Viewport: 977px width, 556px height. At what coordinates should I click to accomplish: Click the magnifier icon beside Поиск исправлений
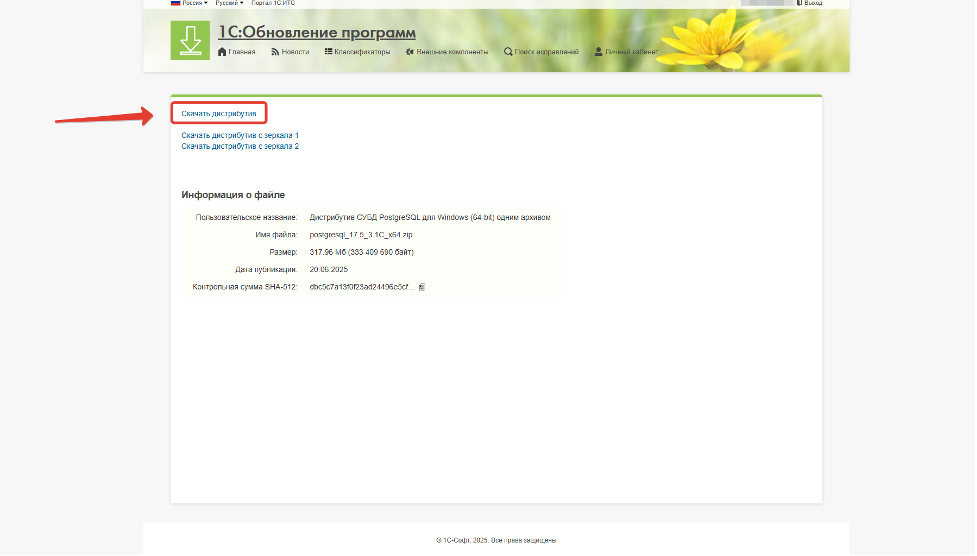click(x=508, y=52)
